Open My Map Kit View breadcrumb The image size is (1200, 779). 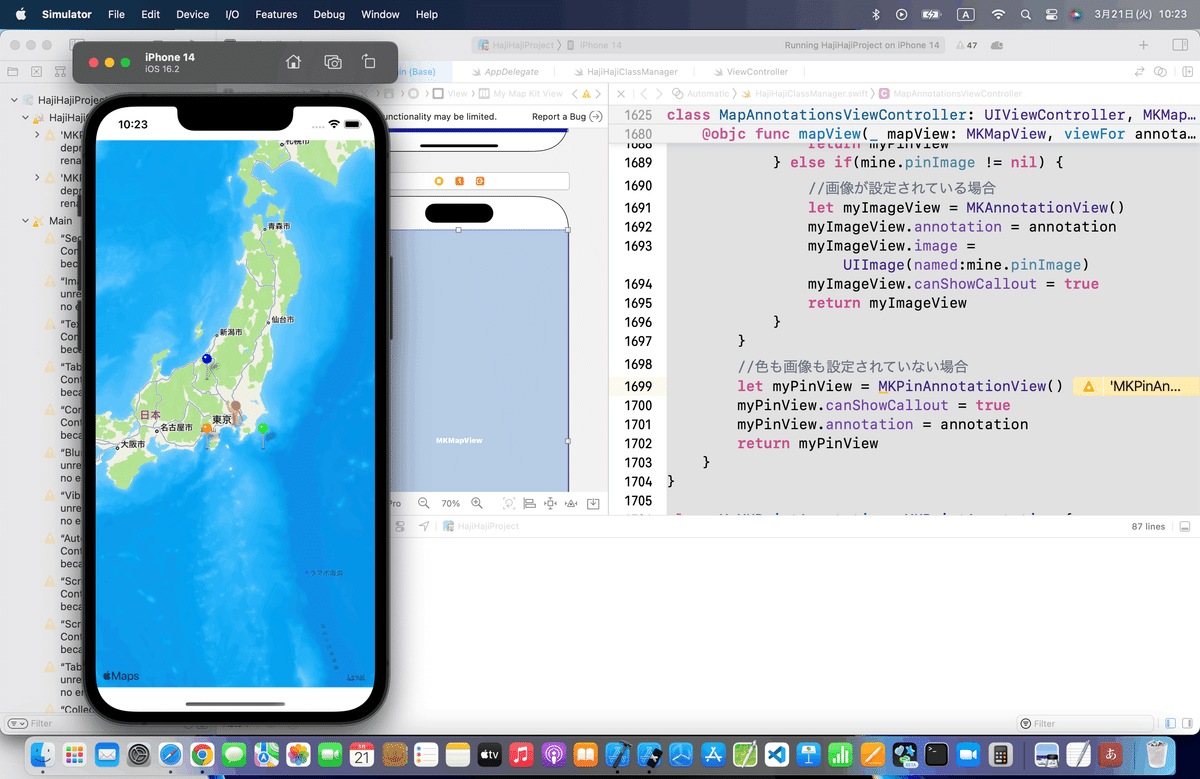tap(521, 93)
